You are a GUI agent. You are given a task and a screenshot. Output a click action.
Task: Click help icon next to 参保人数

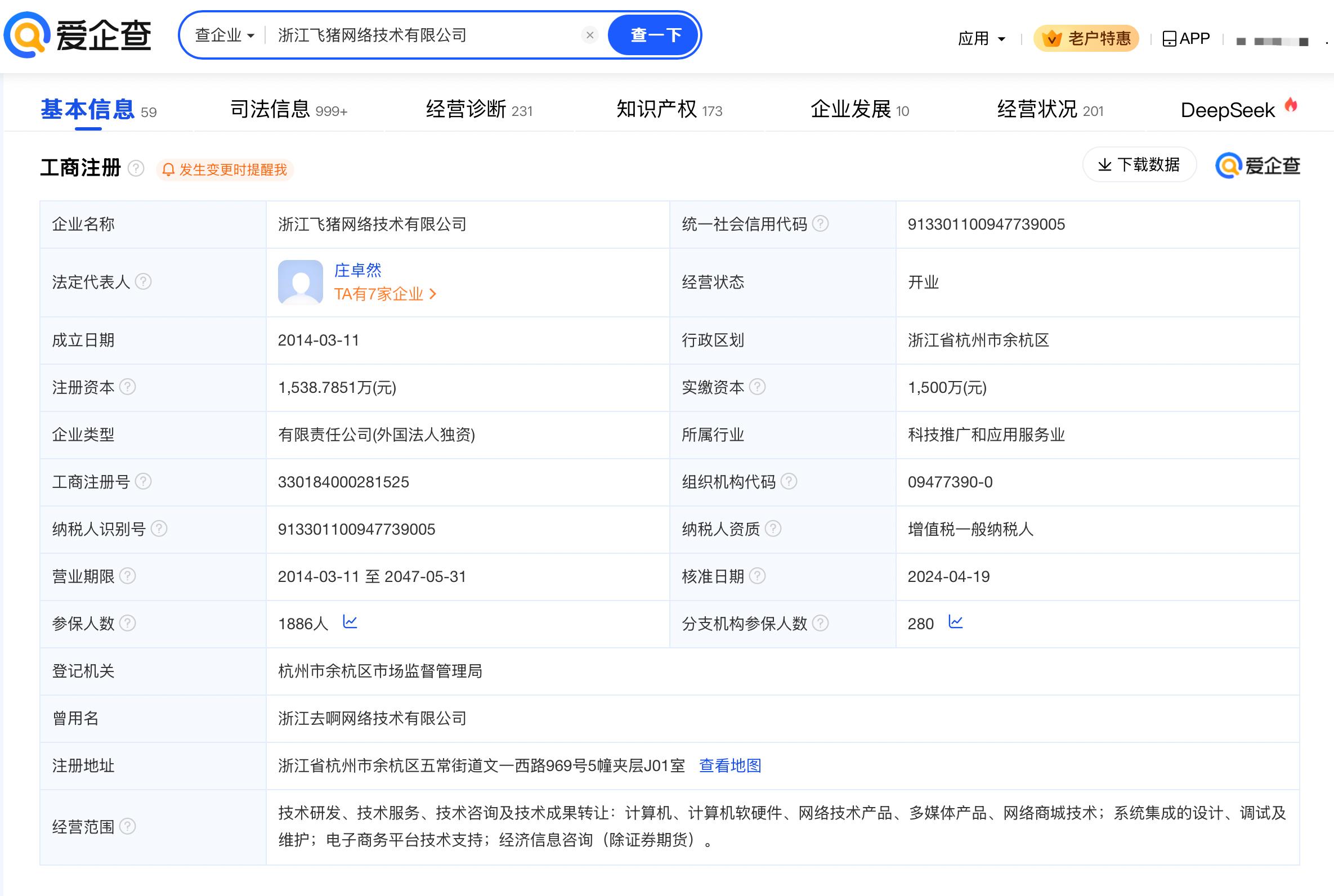point(127,623)
